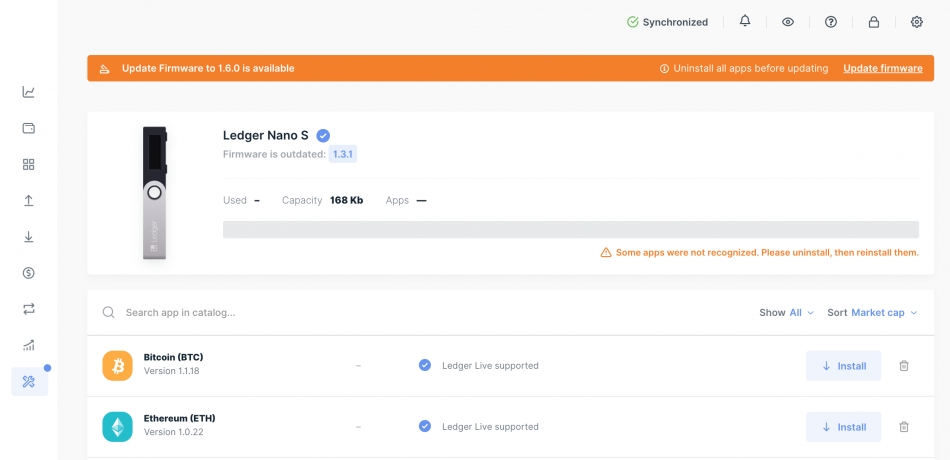The image size is (950, 460).
Task: Open settings gear icon
Action: 917,22
